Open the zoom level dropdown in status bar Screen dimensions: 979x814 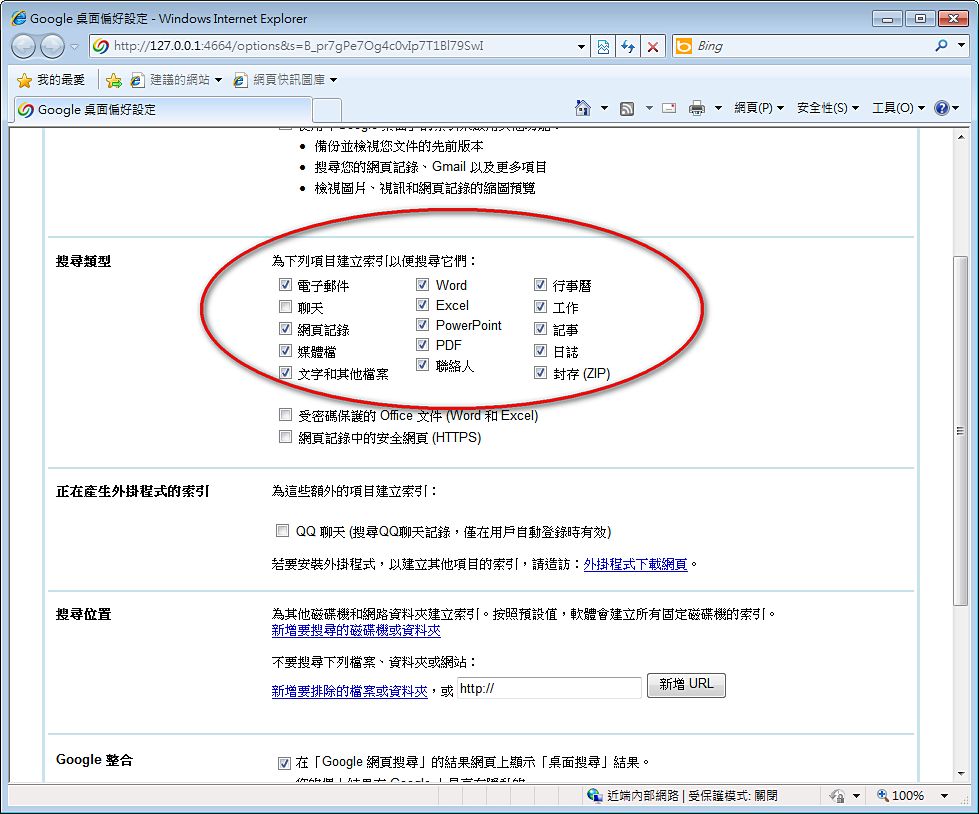pos(945,796)
